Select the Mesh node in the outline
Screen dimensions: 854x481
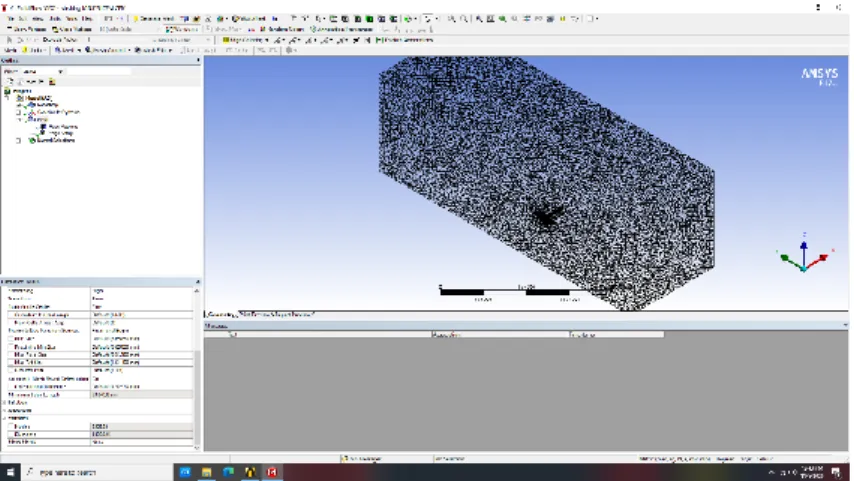pos(41,119)
